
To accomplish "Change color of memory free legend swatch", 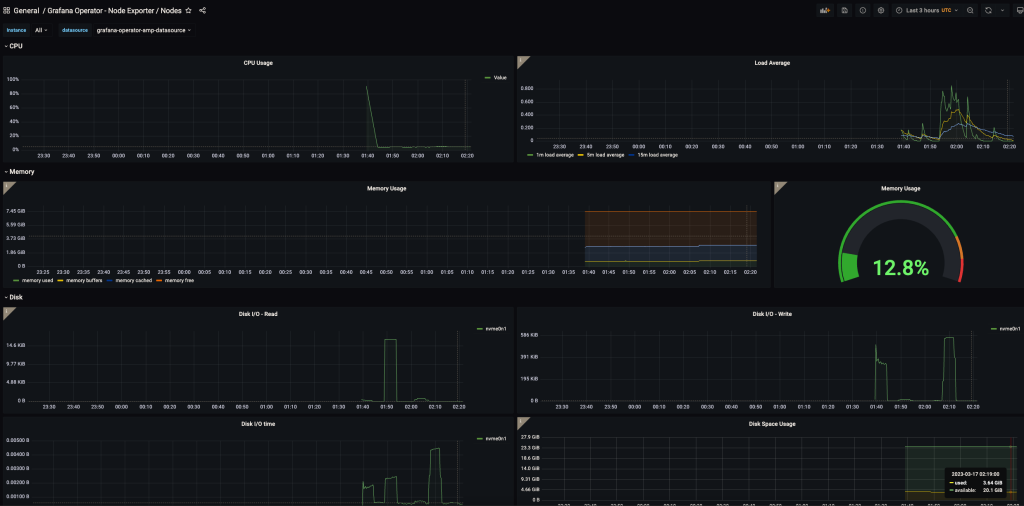I will coord(159,280).
